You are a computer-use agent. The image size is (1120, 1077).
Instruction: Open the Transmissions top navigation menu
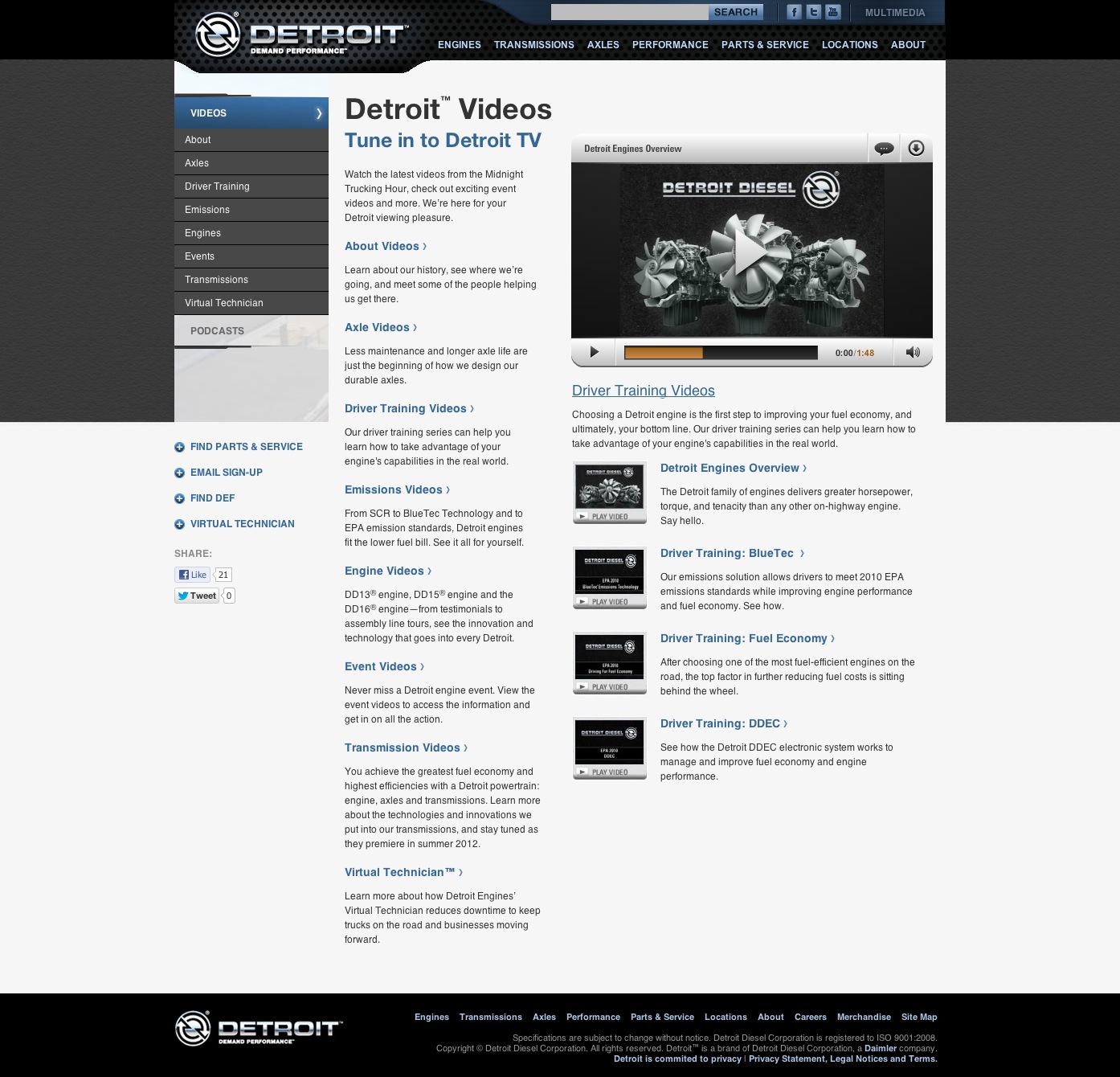534,45
